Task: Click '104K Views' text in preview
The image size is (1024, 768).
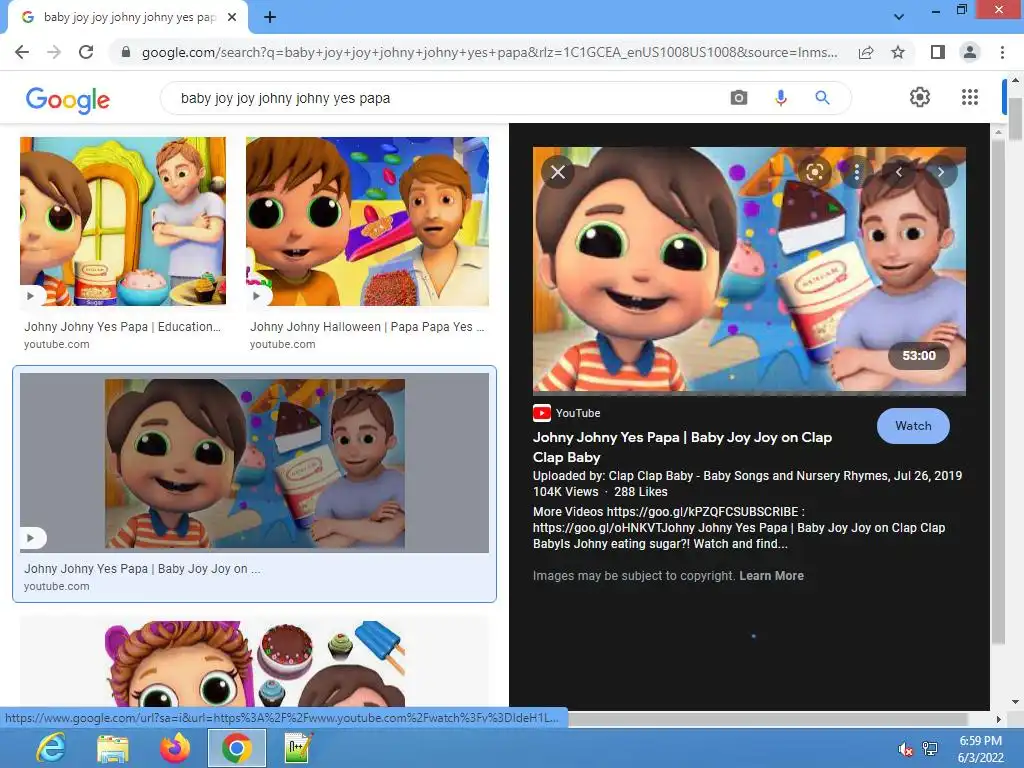Action: [566, 492]
